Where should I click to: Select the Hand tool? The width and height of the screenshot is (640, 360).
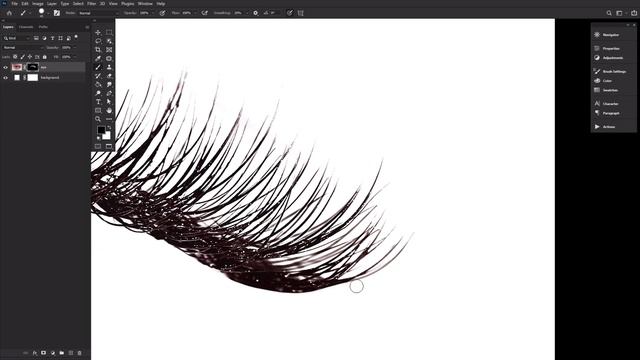[x=109, y=111]
